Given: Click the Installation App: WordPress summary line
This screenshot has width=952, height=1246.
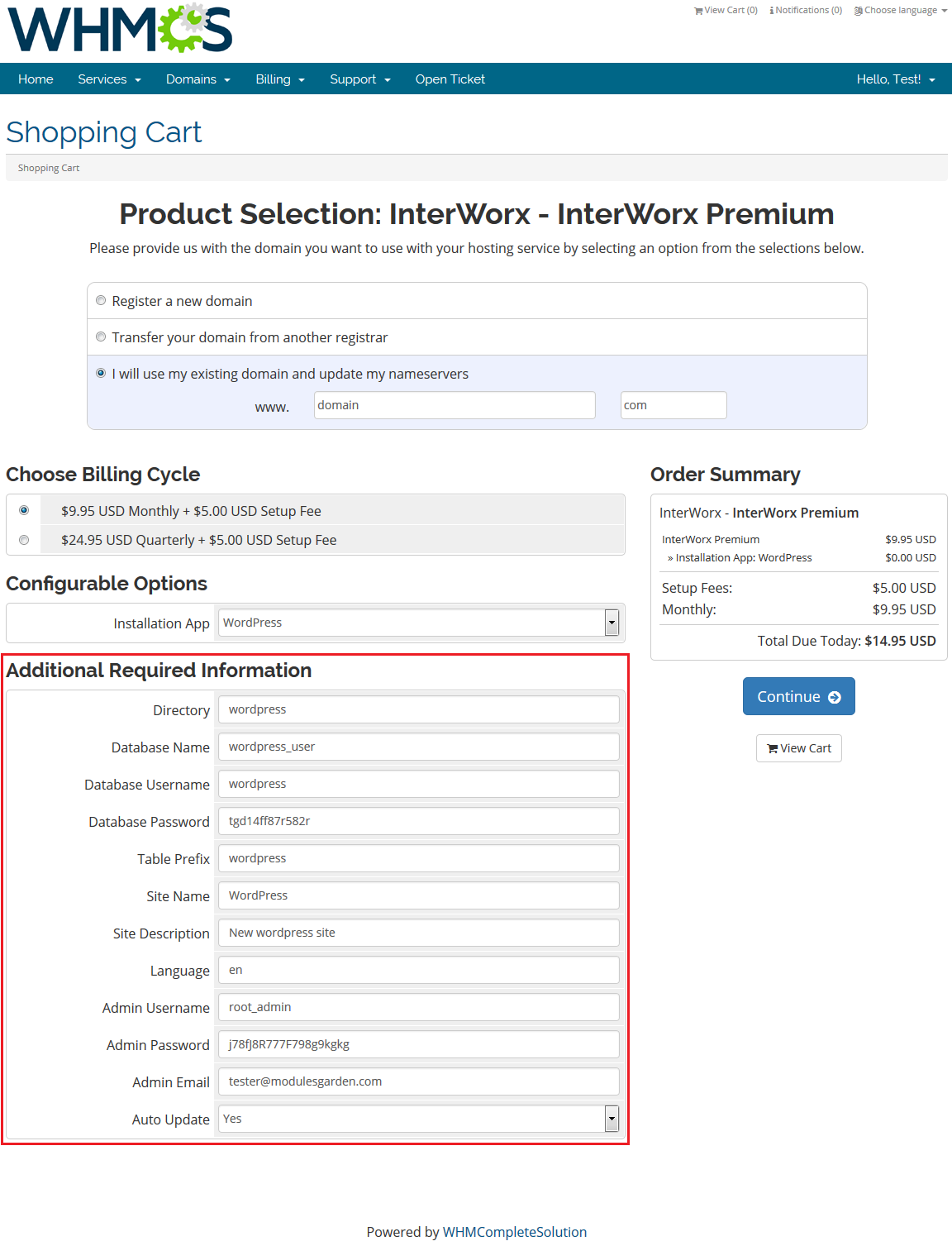Looking at the screenshot, I should coord(740,558).
